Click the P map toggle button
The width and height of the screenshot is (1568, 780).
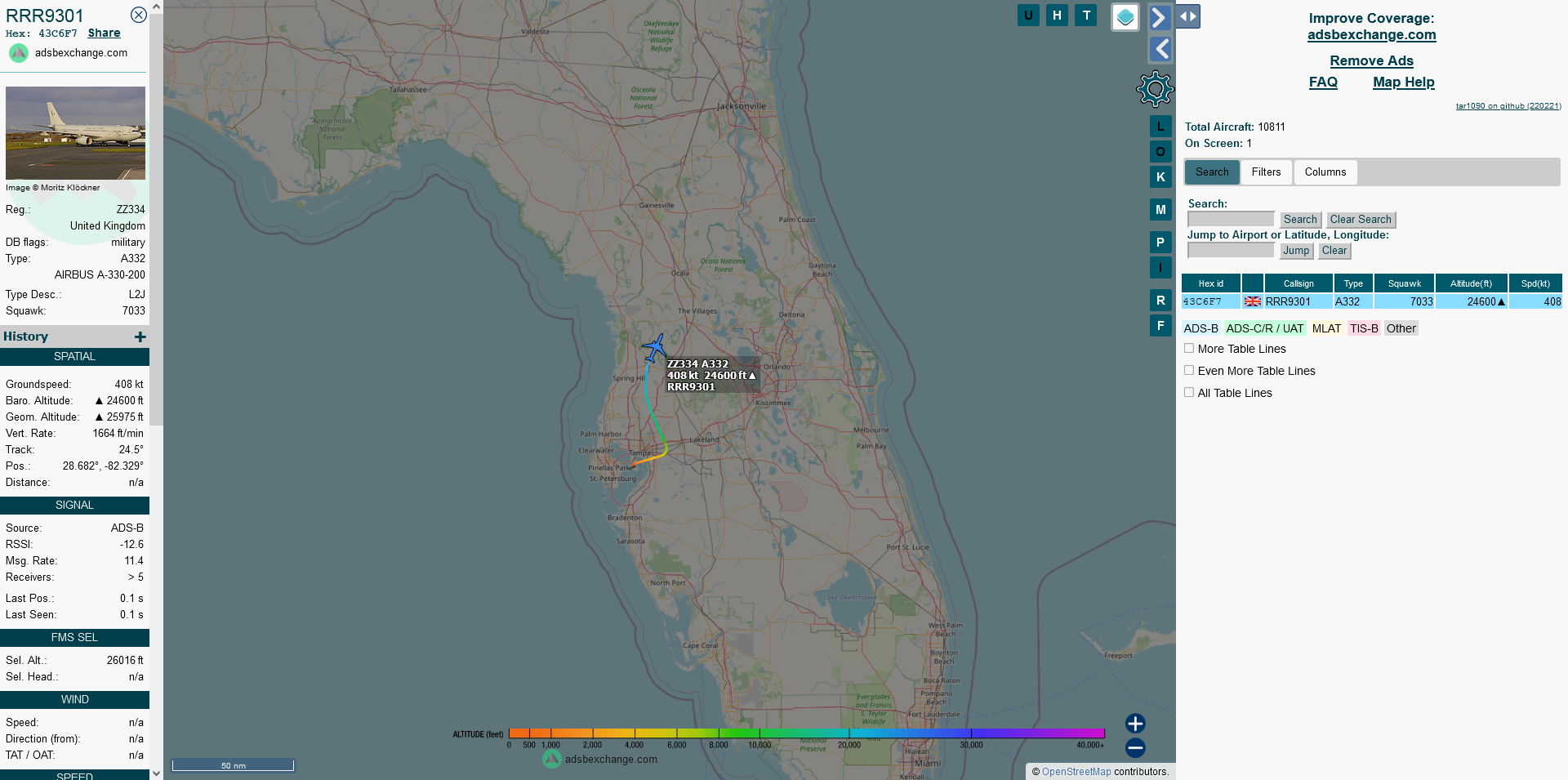[x=1160, y=243]
